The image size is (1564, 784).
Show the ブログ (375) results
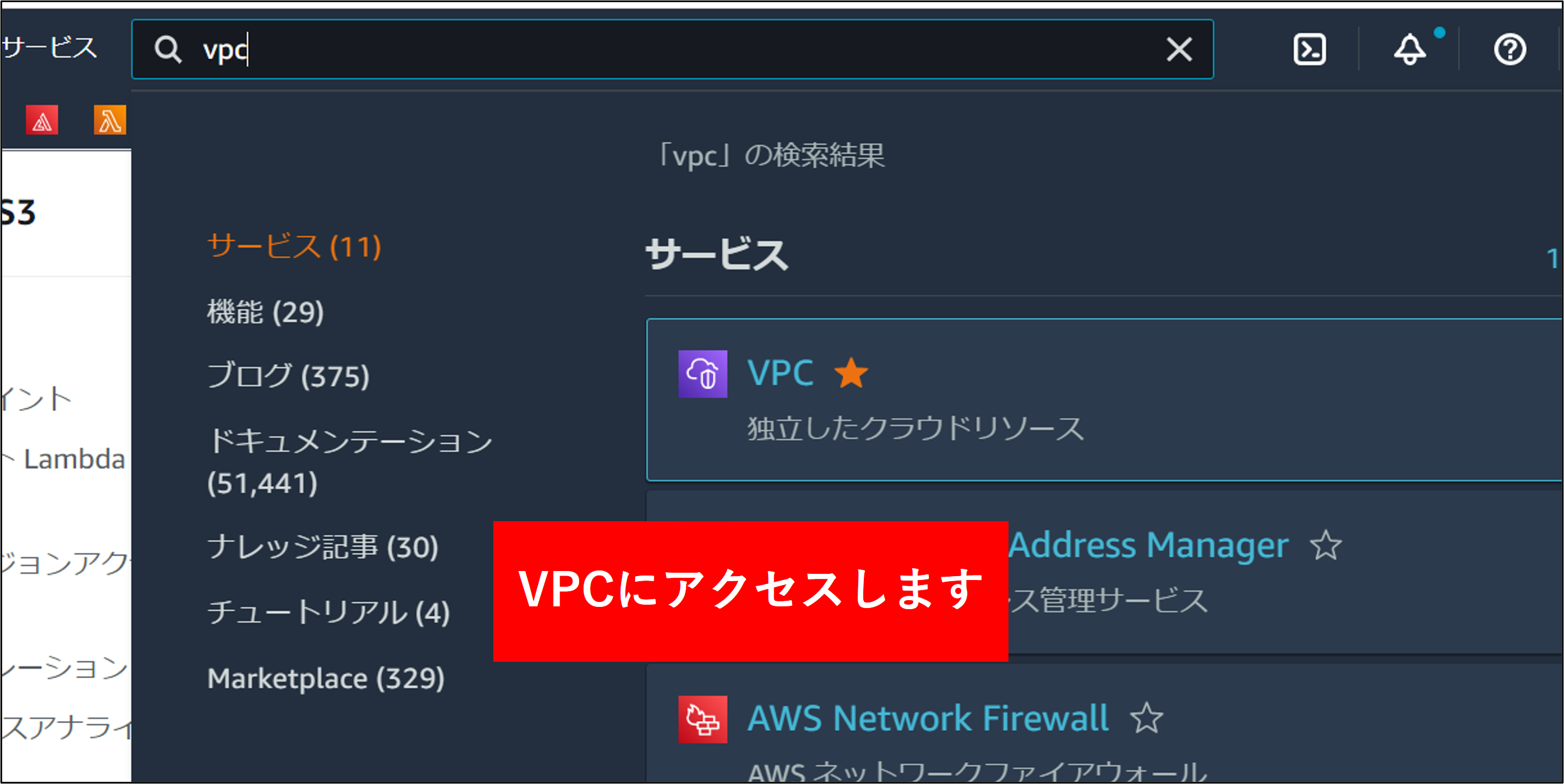[x=288, y=375]
